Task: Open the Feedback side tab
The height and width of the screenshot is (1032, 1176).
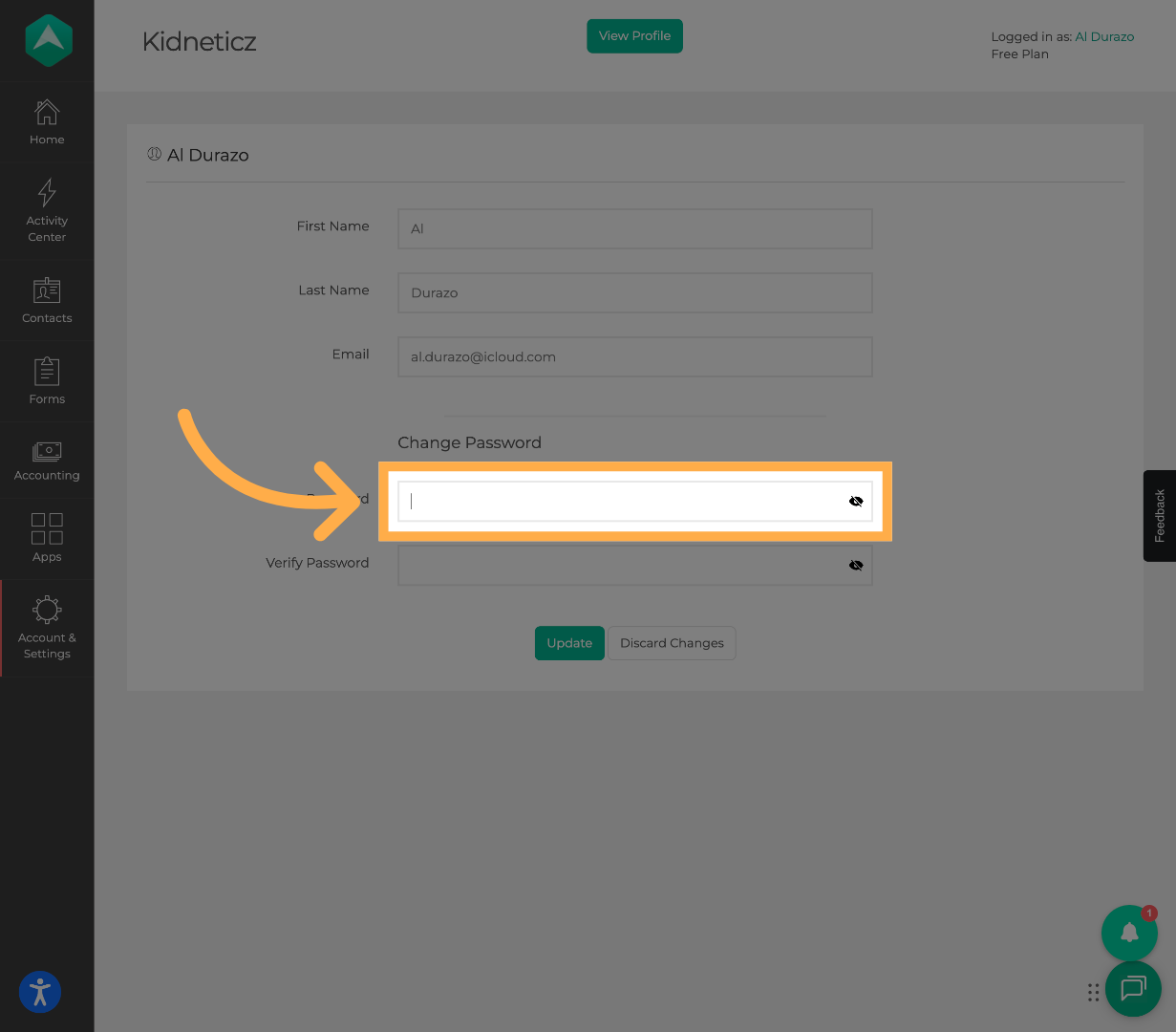Action: 1159,516
